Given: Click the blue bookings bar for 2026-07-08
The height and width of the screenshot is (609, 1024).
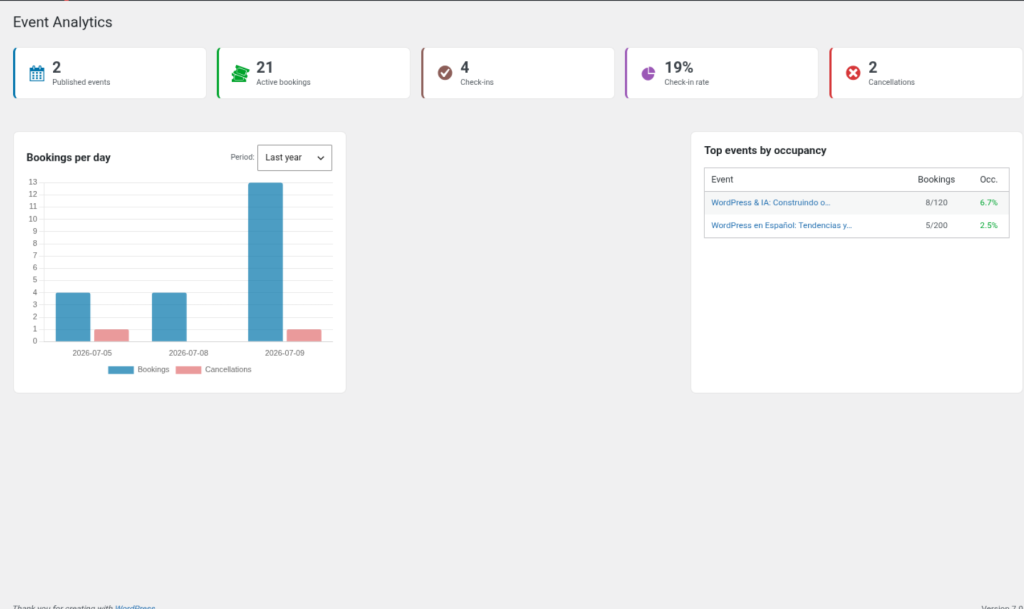Looking at the screenshot, I should (169, 317).
